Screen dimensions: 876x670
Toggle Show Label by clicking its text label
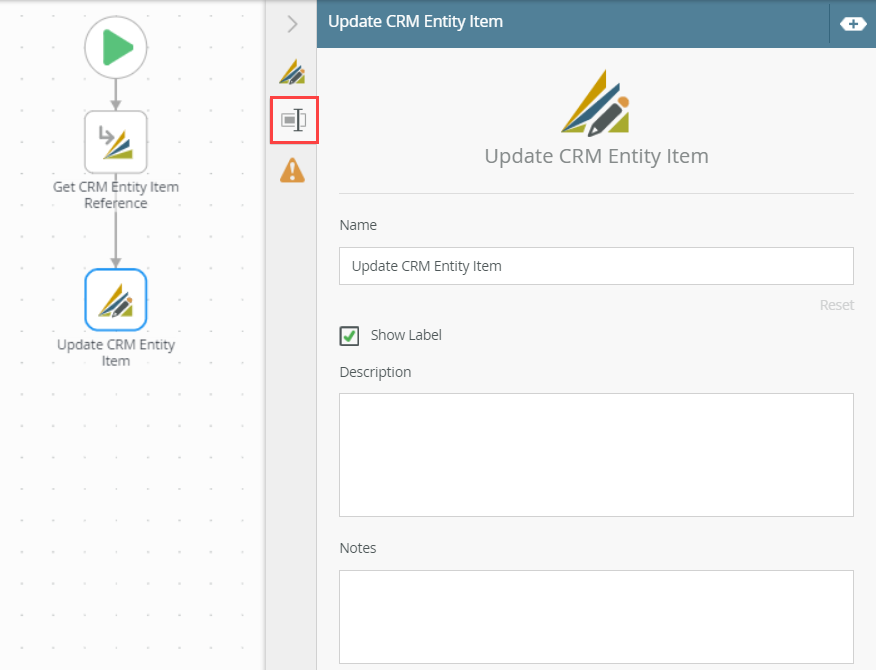tap(403, 335)
